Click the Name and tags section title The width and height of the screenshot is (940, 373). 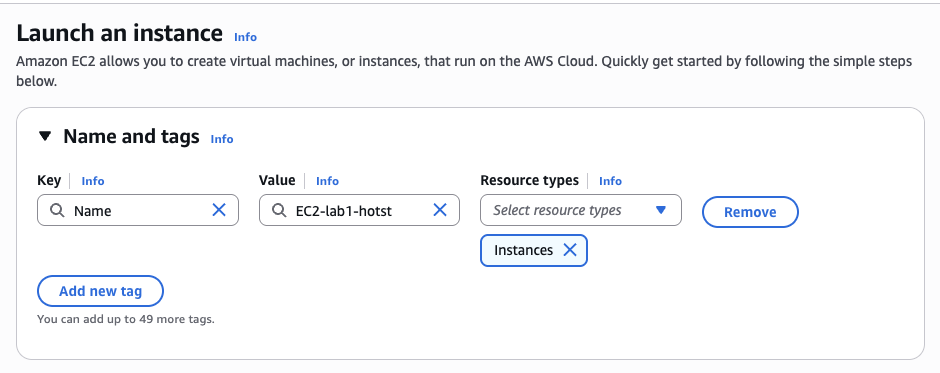click(x=131, y=137)
